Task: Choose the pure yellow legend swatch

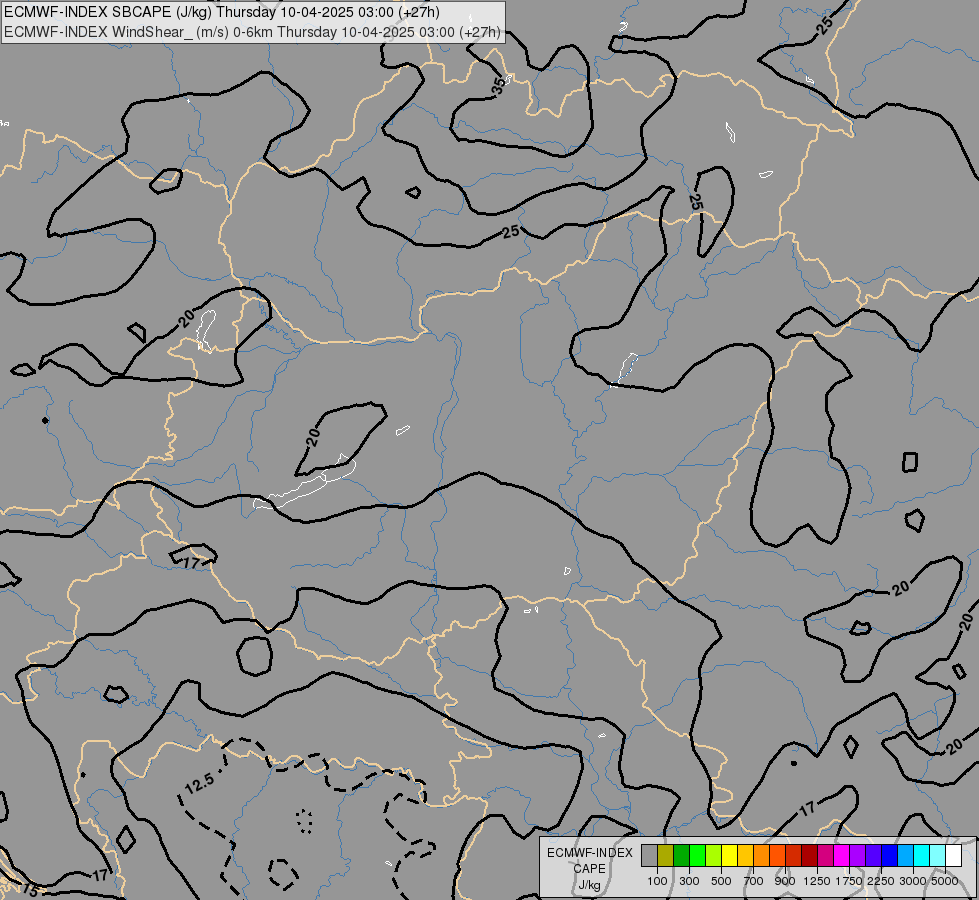Action: tap(729, 856)
